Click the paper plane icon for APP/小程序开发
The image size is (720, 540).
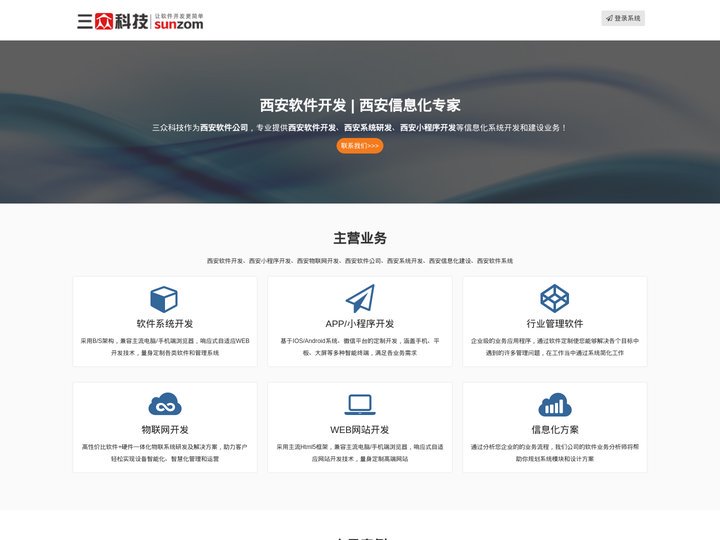pos(360,298)
